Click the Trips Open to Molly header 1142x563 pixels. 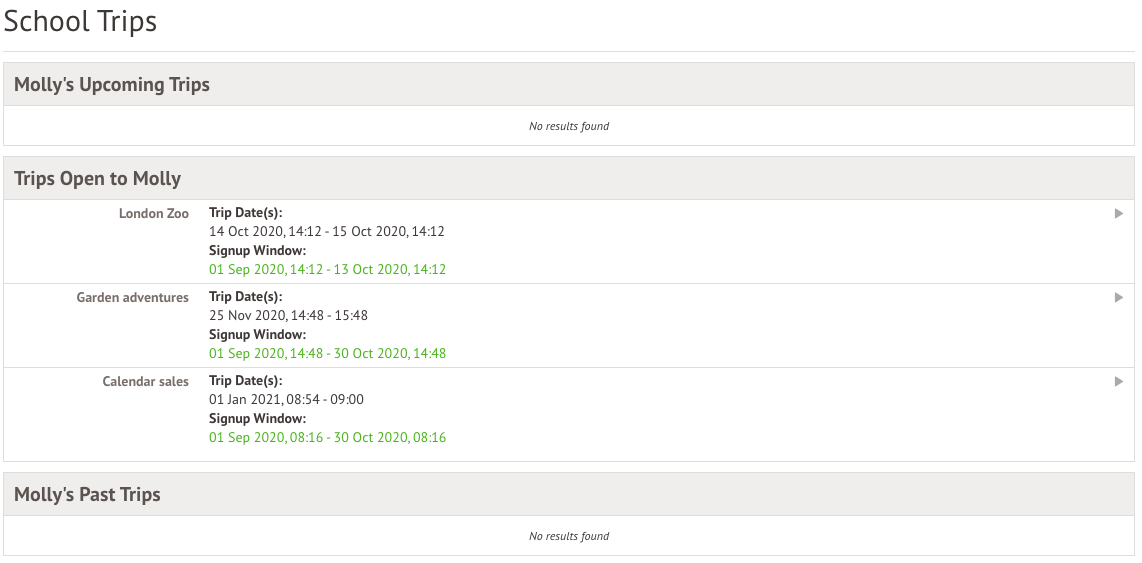(98, 179)
